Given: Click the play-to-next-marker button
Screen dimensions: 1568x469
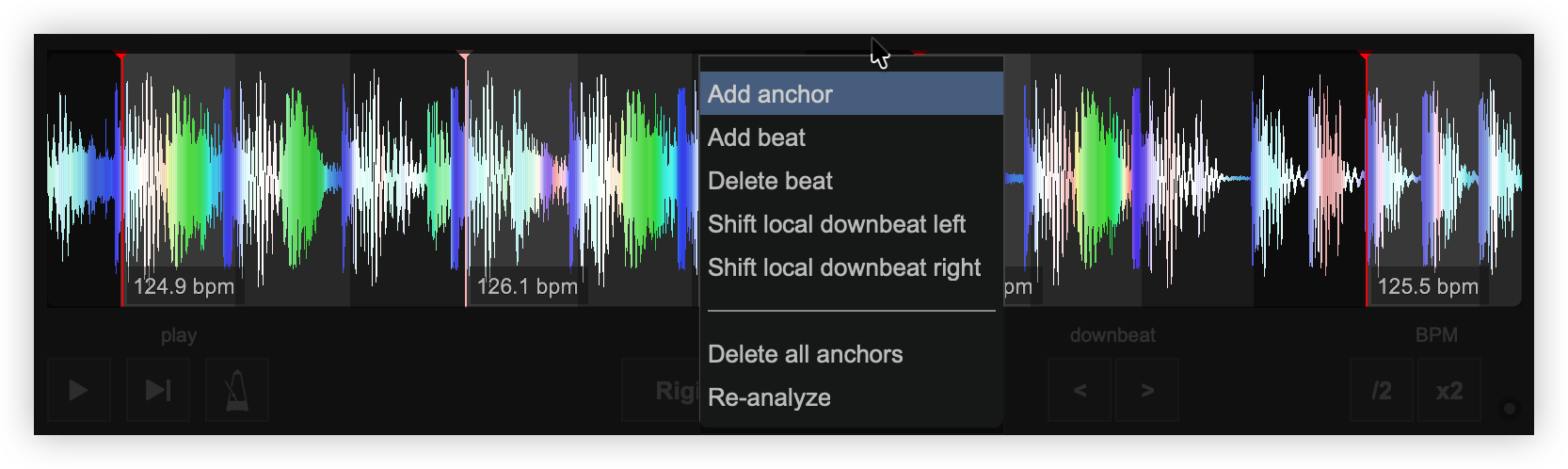Looking at the screenshot, I should click(x=158, y=390).
